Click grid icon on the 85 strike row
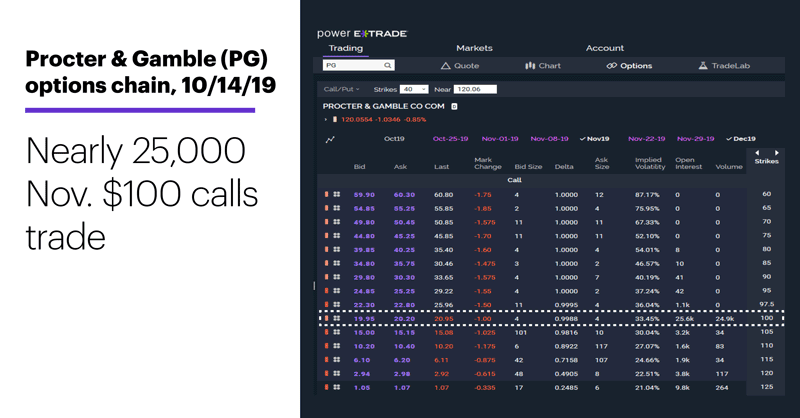Screen dimensions: 800x418 (337, 263)
